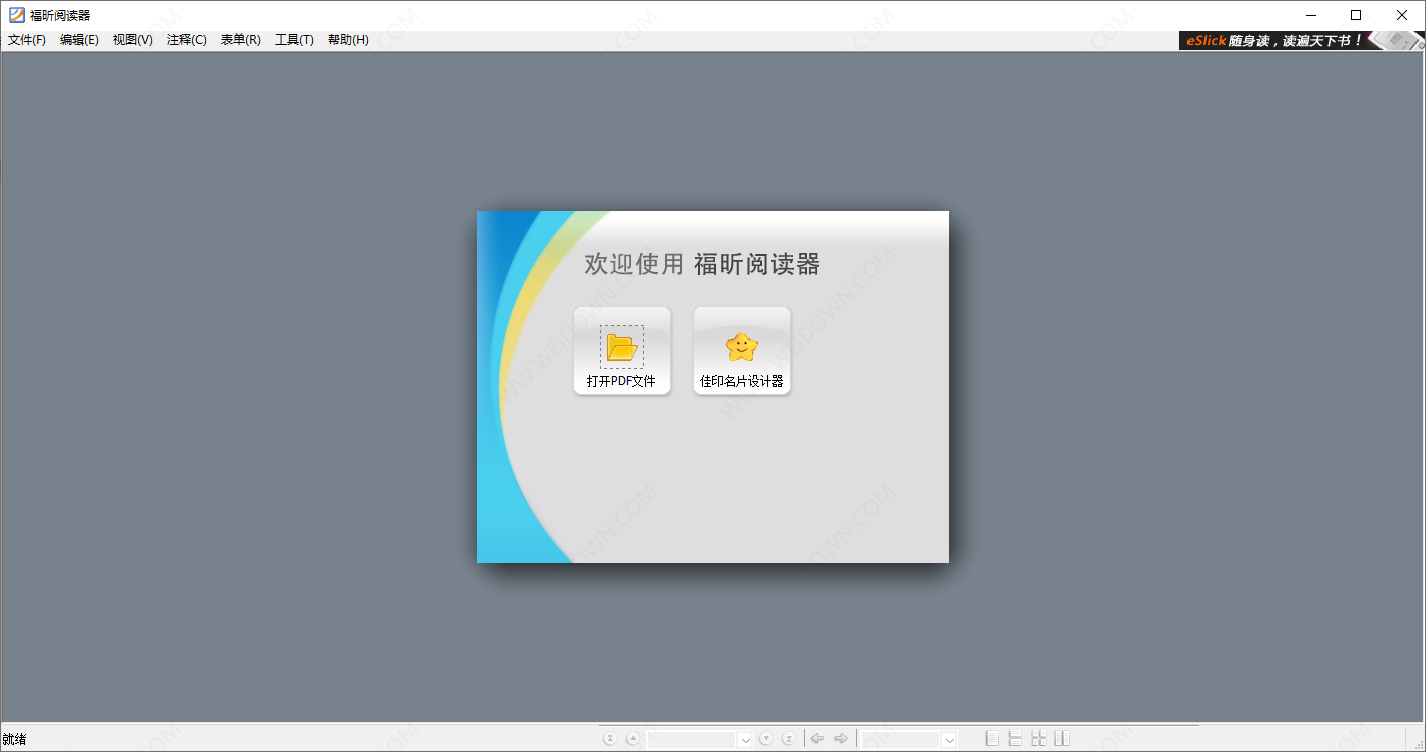Open the 视图(V) menu

(x=133, y=40)
